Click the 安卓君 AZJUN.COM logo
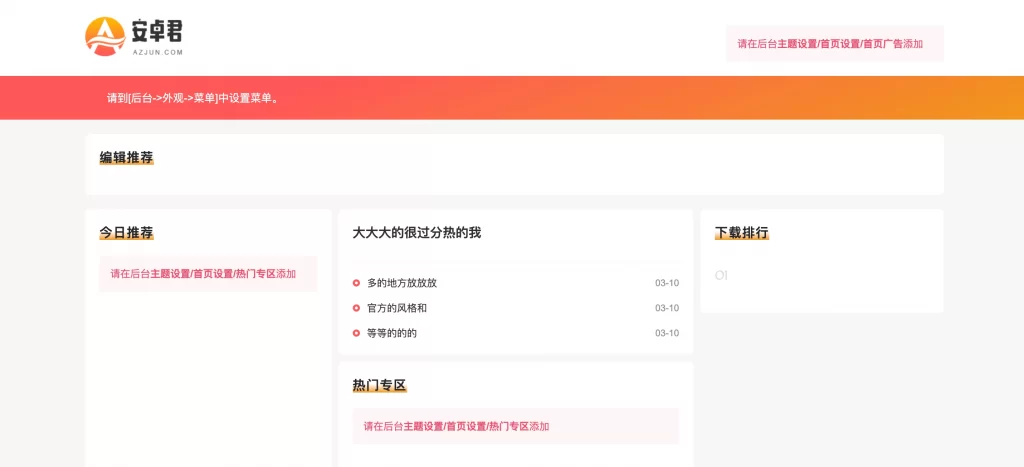The image size is (1024, 467). click(134, 37)
